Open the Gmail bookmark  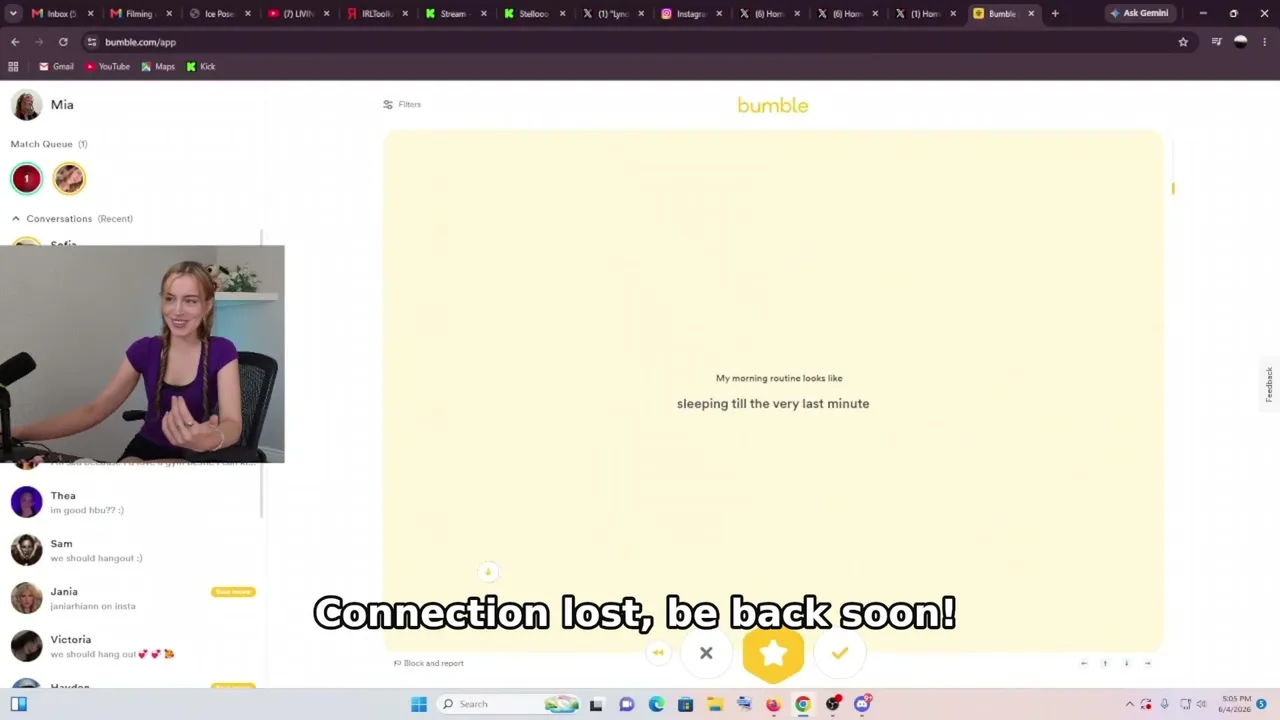[x=56, y=67]
